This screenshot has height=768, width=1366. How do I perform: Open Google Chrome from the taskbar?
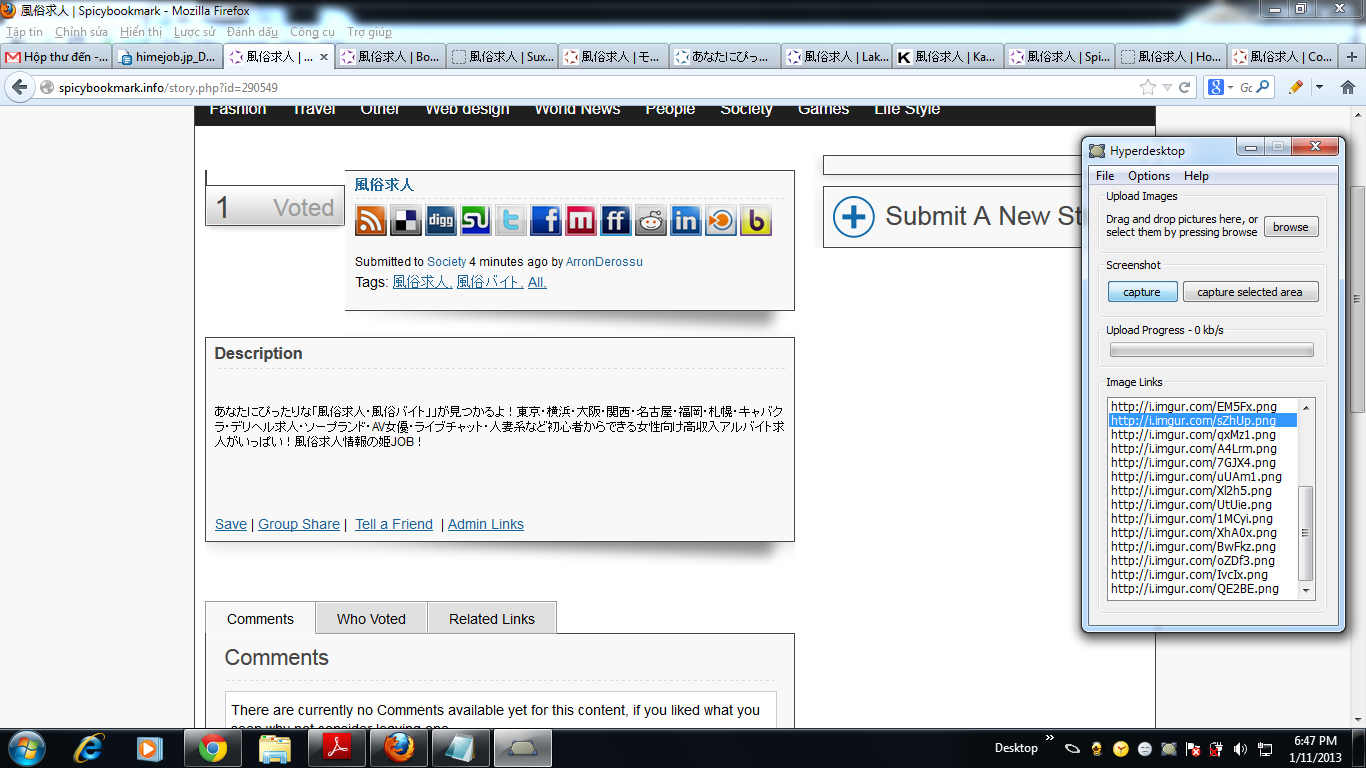(x=212, y=748)
